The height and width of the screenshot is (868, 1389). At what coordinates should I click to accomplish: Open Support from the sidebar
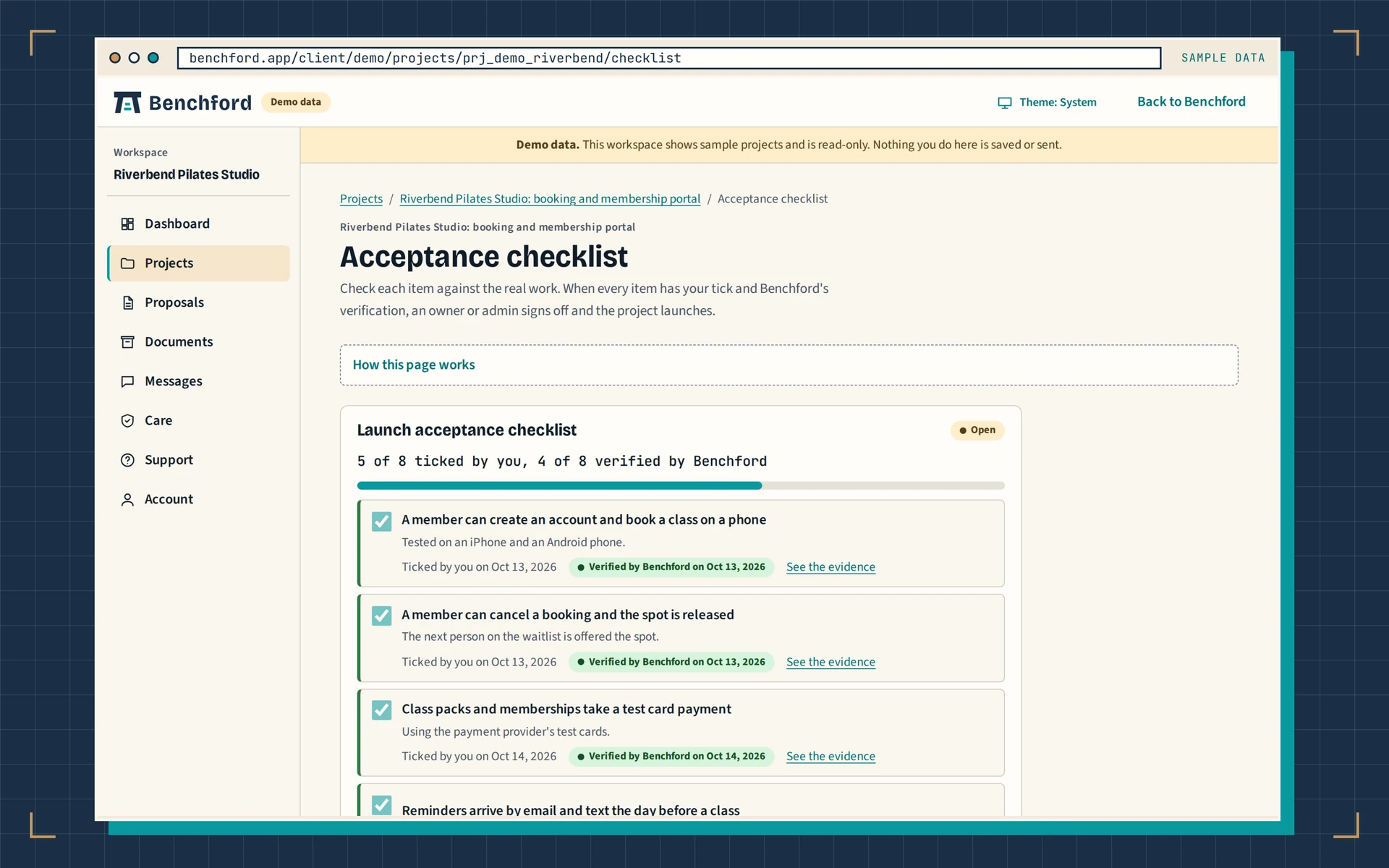tap(198, 460)
